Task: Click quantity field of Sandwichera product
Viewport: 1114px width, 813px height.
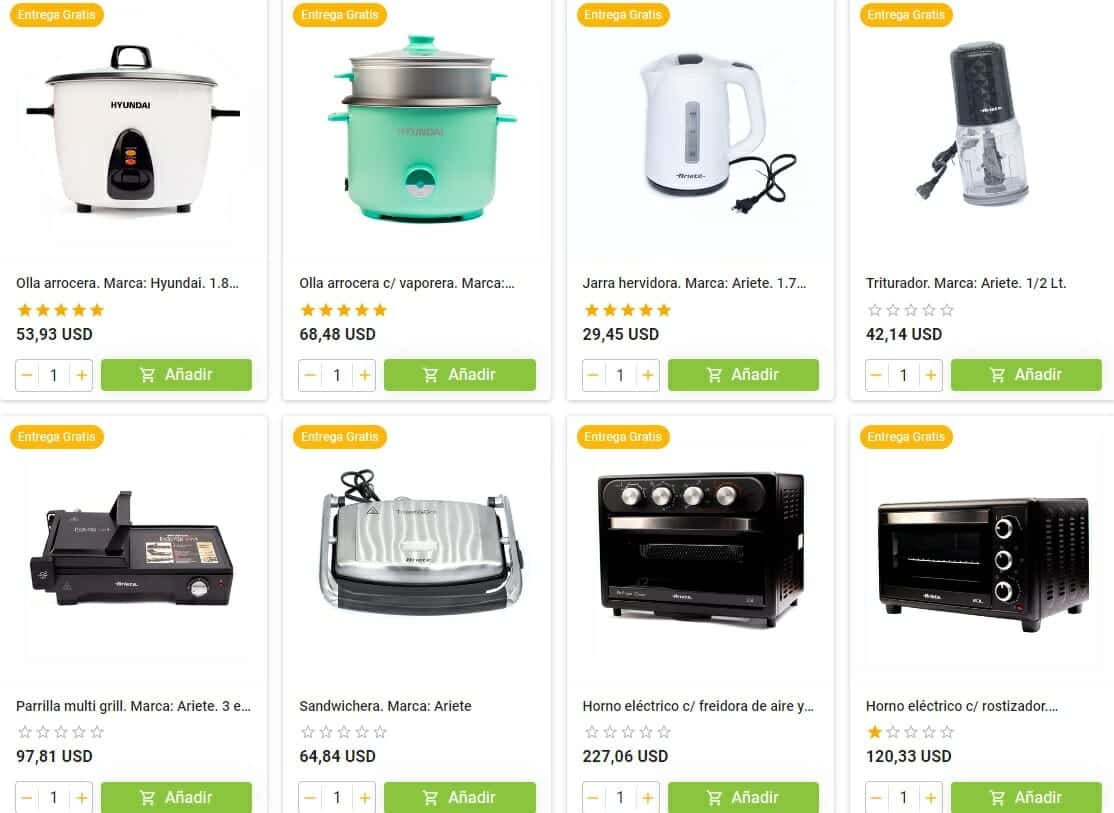Action: 337,798
